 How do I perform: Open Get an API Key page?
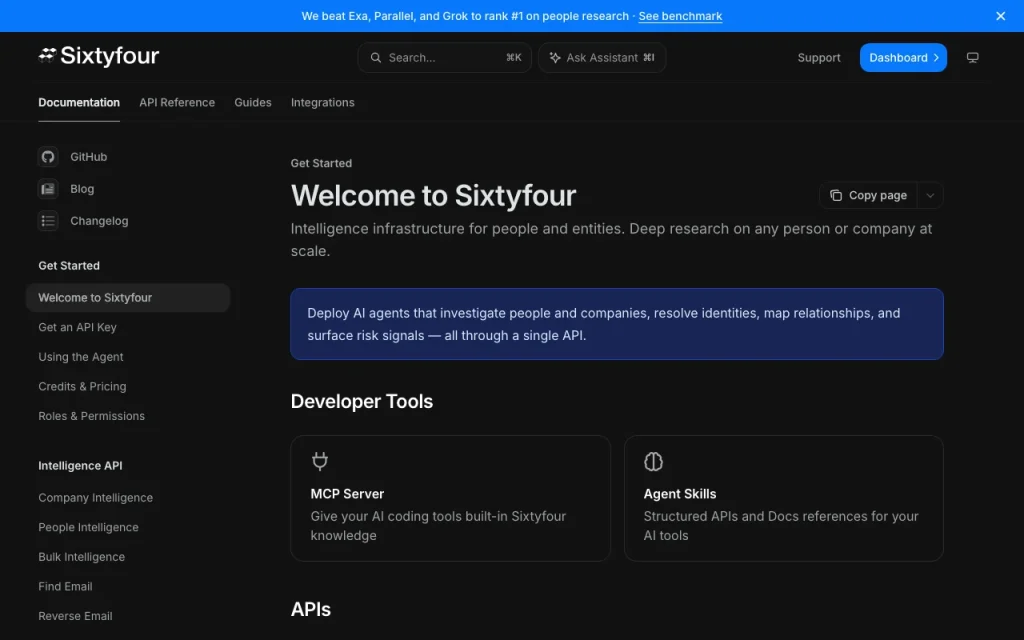coord(77,327)
